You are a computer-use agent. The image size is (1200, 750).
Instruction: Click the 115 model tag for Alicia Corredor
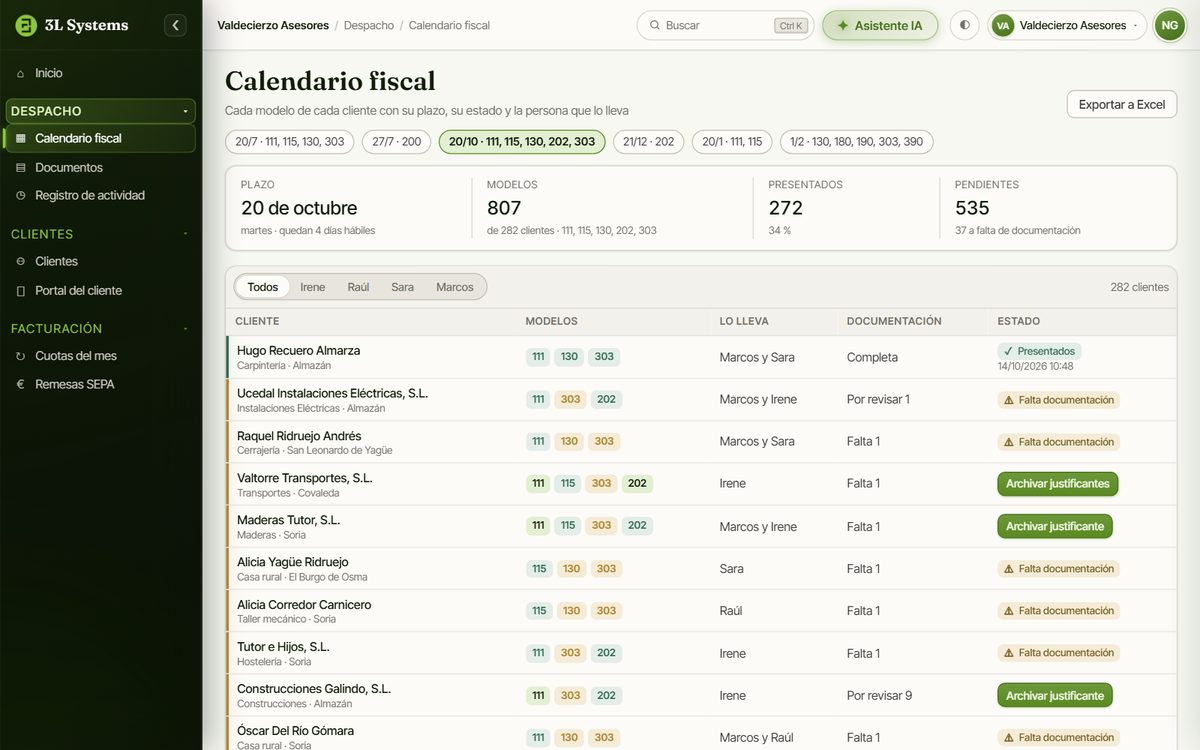click(x=540, y=611)
